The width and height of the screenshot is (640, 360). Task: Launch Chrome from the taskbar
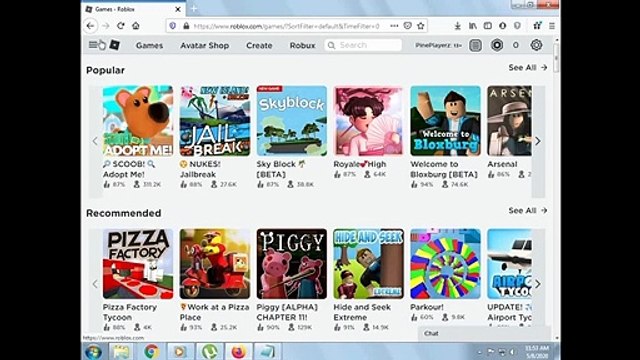tap(151, 351)
